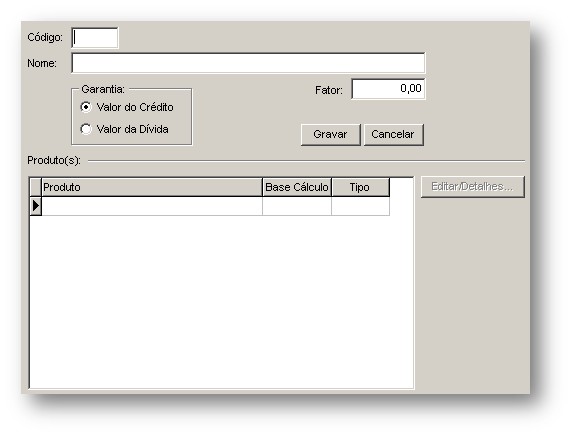Click the Fator label text
Viewport: 572px width, 436px height.
pyautogui.click(x=329, y=90)
